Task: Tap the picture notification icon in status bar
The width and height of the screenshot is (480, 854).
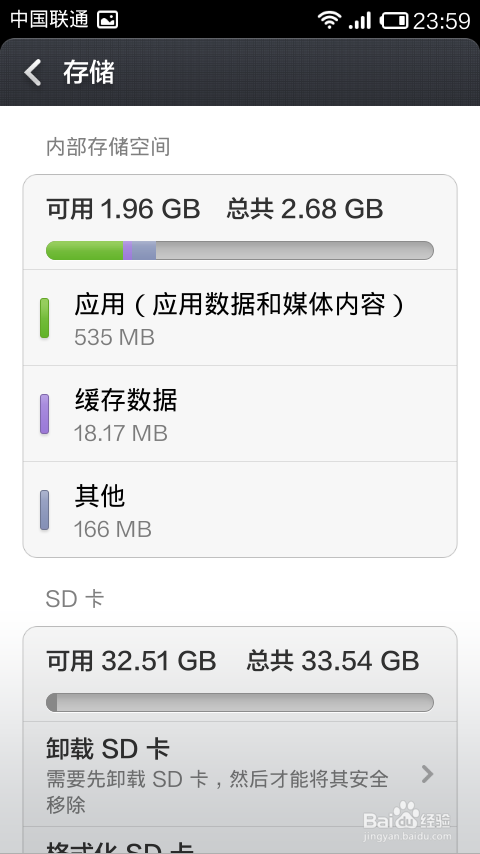Action: click(107, 21)
